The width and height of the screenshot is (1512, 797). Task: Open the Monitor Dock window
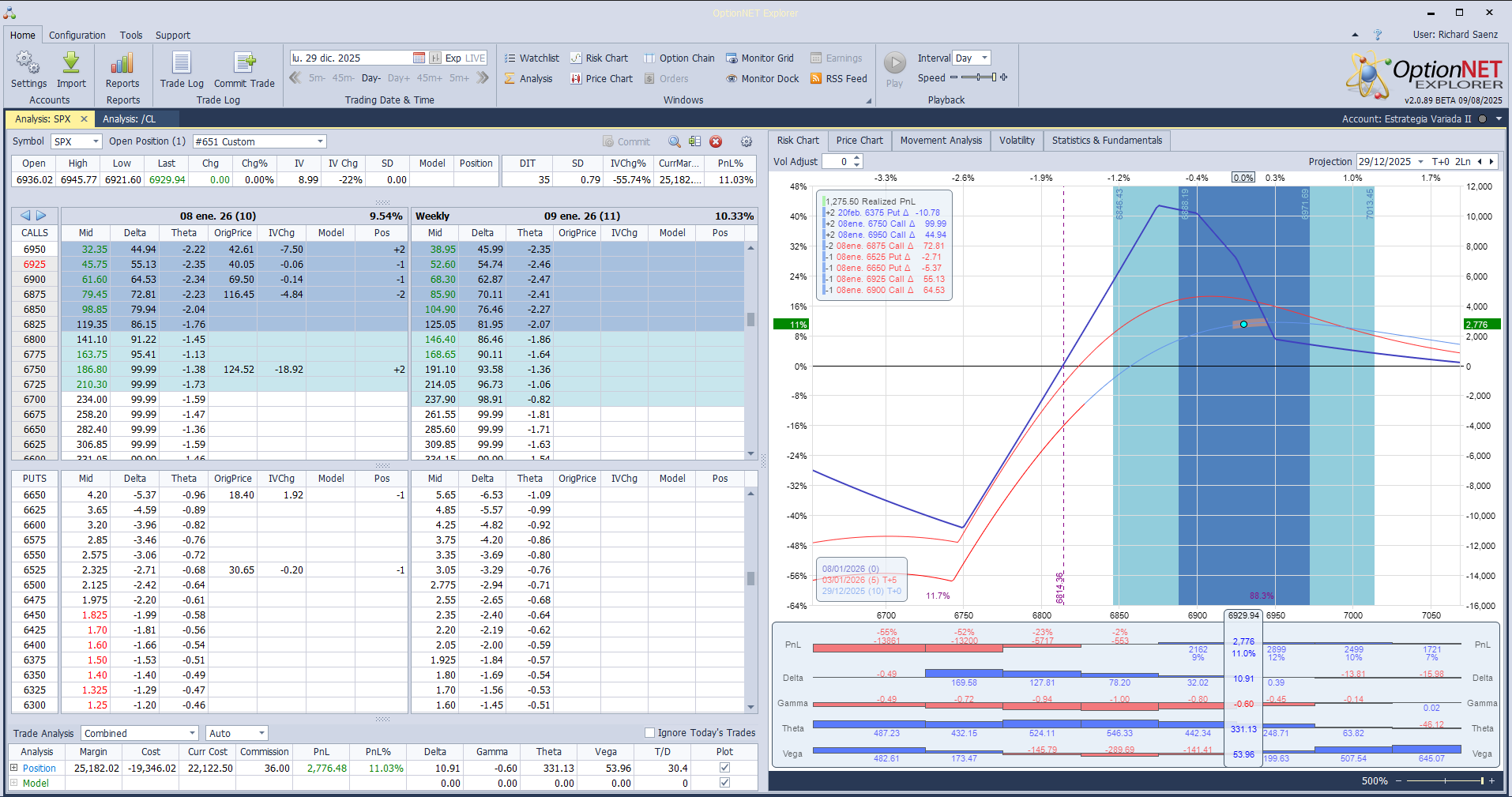pos(762,78)
